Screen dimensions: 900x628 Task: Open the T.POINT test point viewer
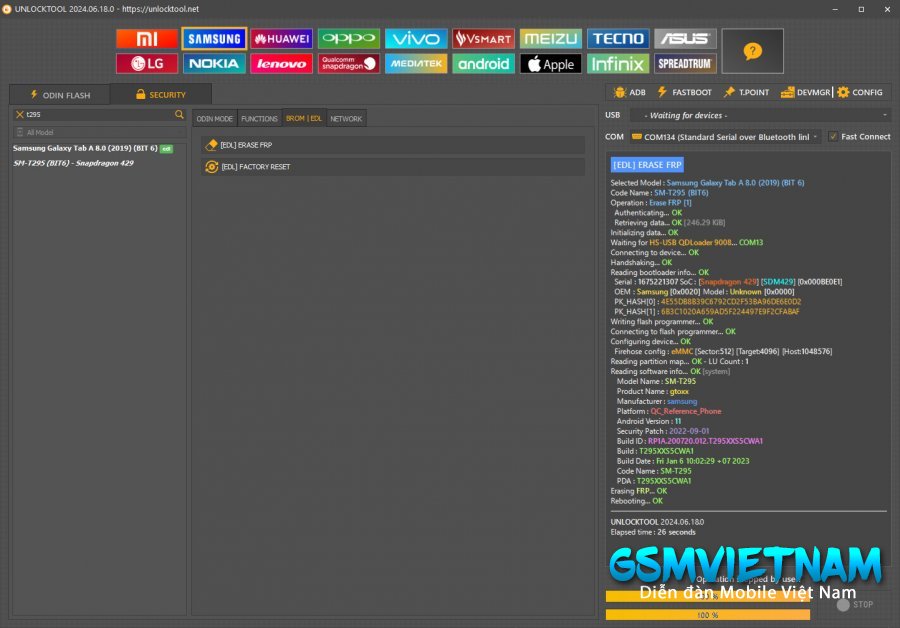click(746, 92)
